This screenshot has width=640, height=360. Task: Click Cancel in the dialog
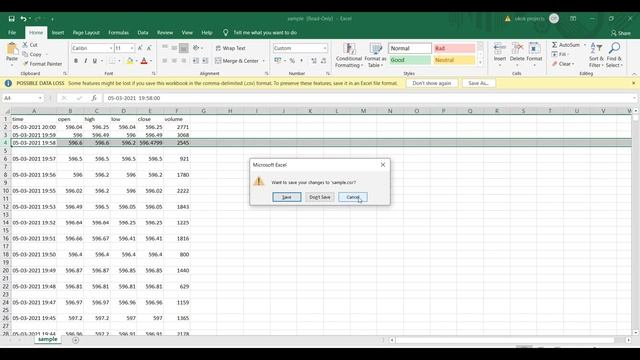tap(353, 197)
